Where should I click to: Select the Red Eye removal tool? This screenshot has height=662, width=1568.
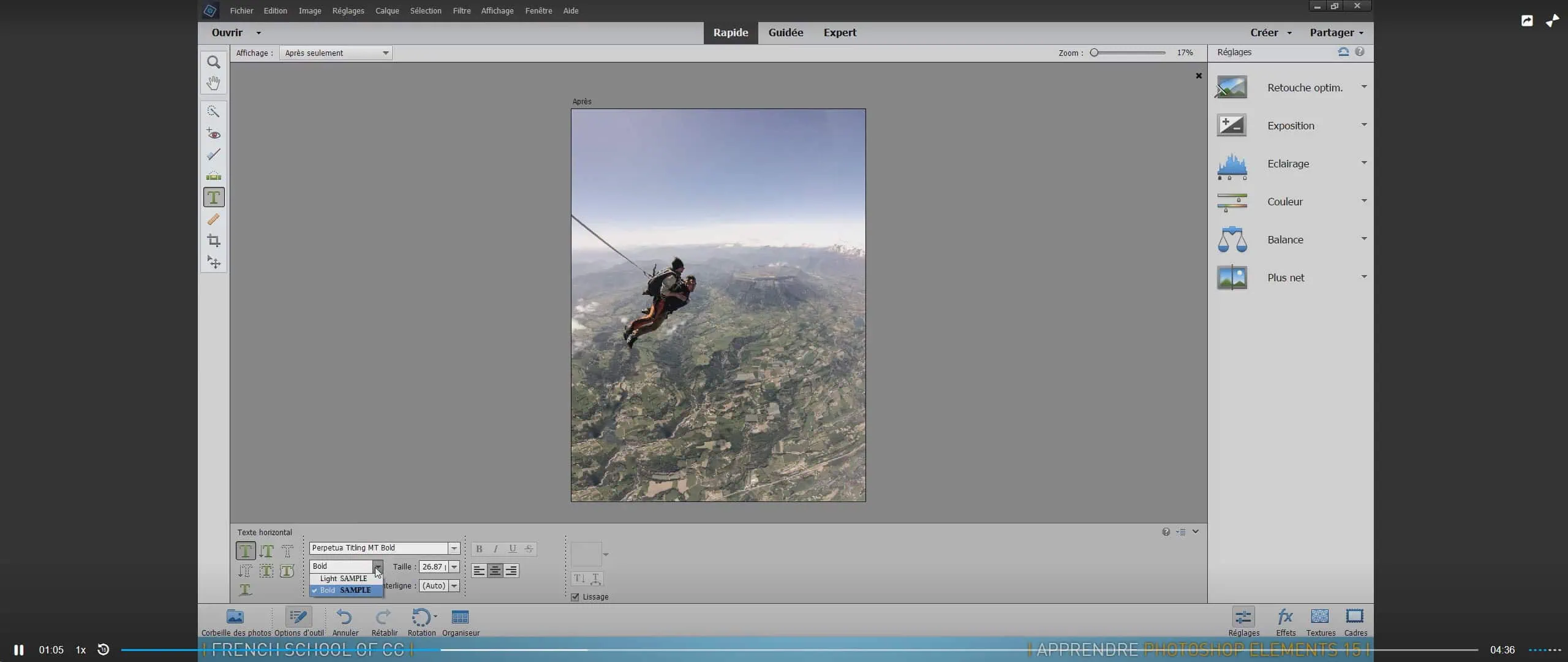pyautogui.click(x=213, y=134)
